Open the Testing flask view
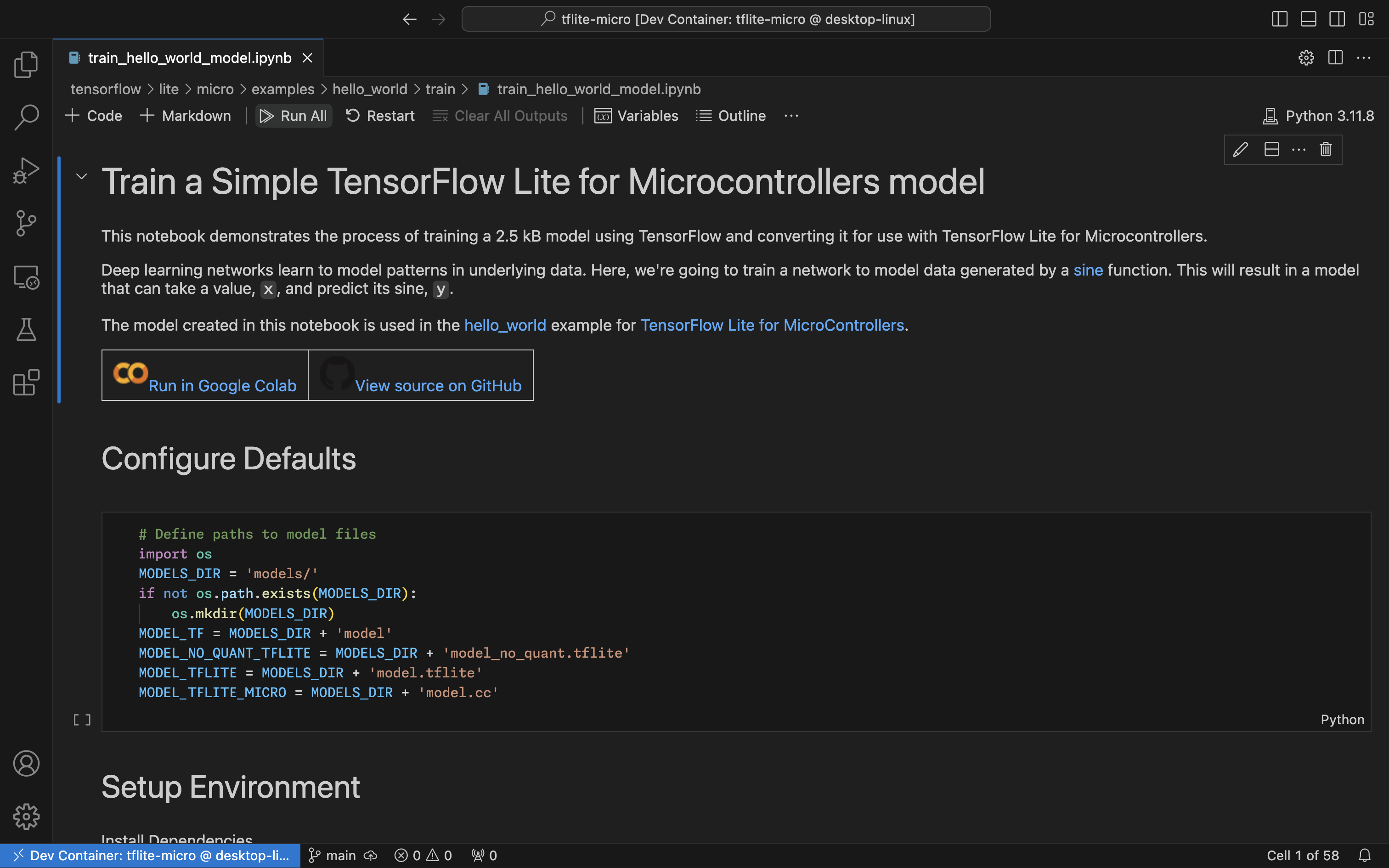Image resolution: width=1389 pixels, height=868 pixels. [x=26, y=330]
